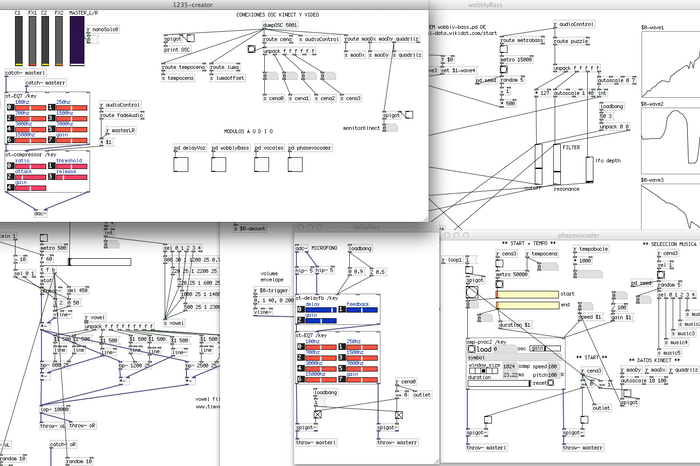Click the large bang below the phasevocoder spigot

(x=471, y=292)
